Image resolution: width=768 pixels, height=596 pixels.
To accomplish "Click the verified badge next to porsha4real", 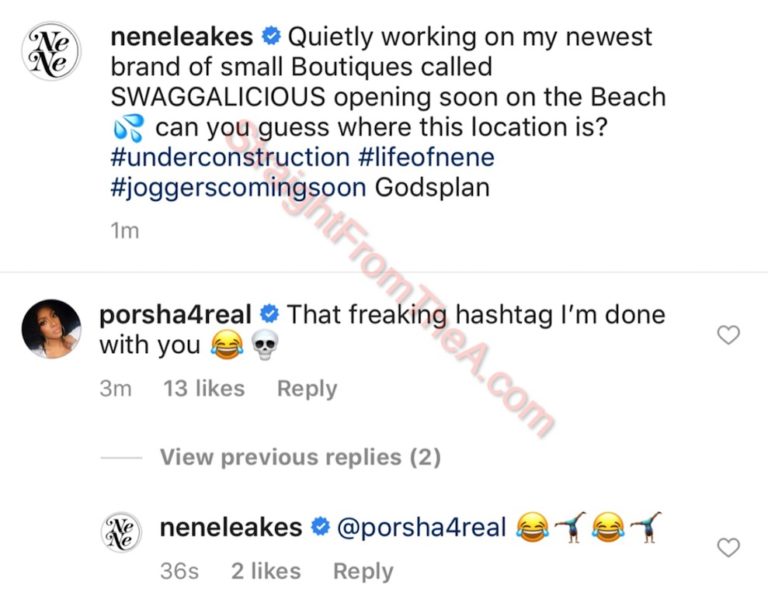I will coord(270,314).
